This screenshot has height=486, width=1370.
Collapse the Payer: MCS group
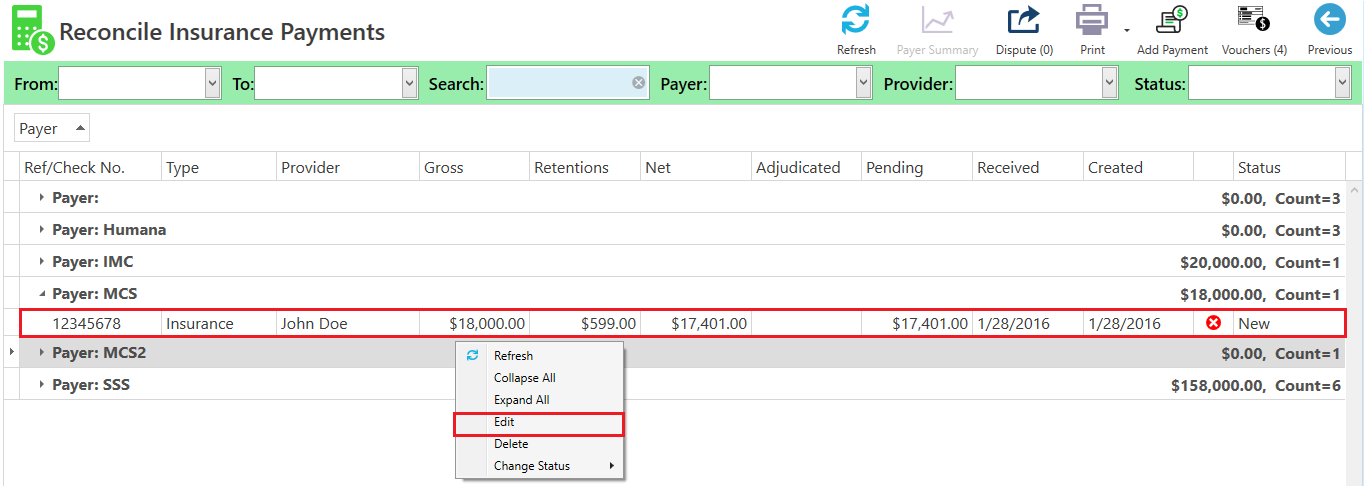pyautogui.click(x=42, y=294)
